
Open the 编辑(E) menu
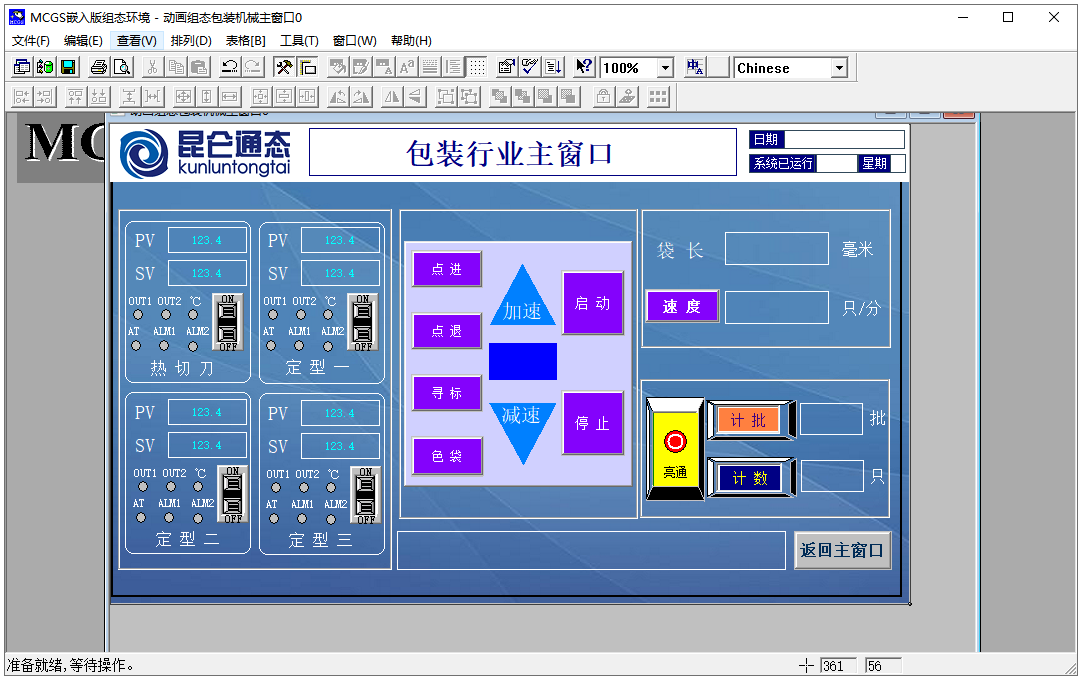coord(83,41)
